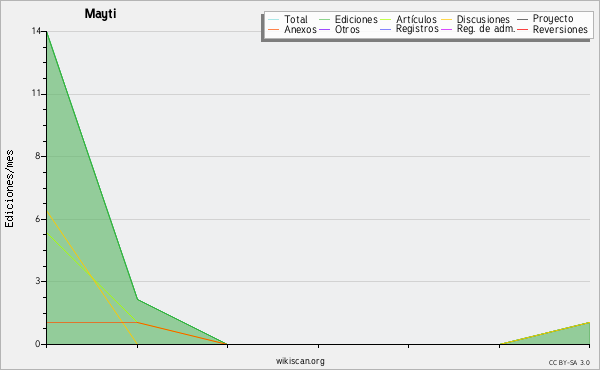Click the Ediciones green line swatch
Screen dimensions: 600x370
(x=324, y=20)
